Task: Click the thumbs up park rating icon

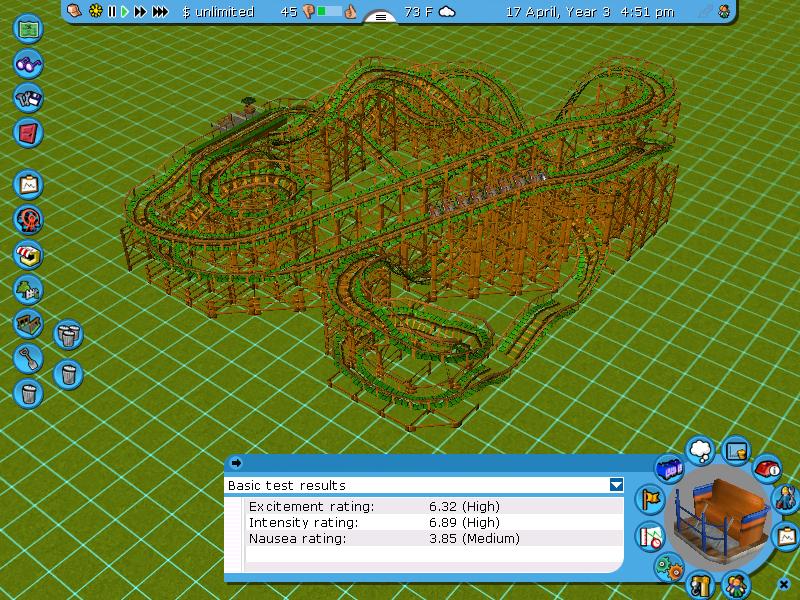Action: coord(350,12)
